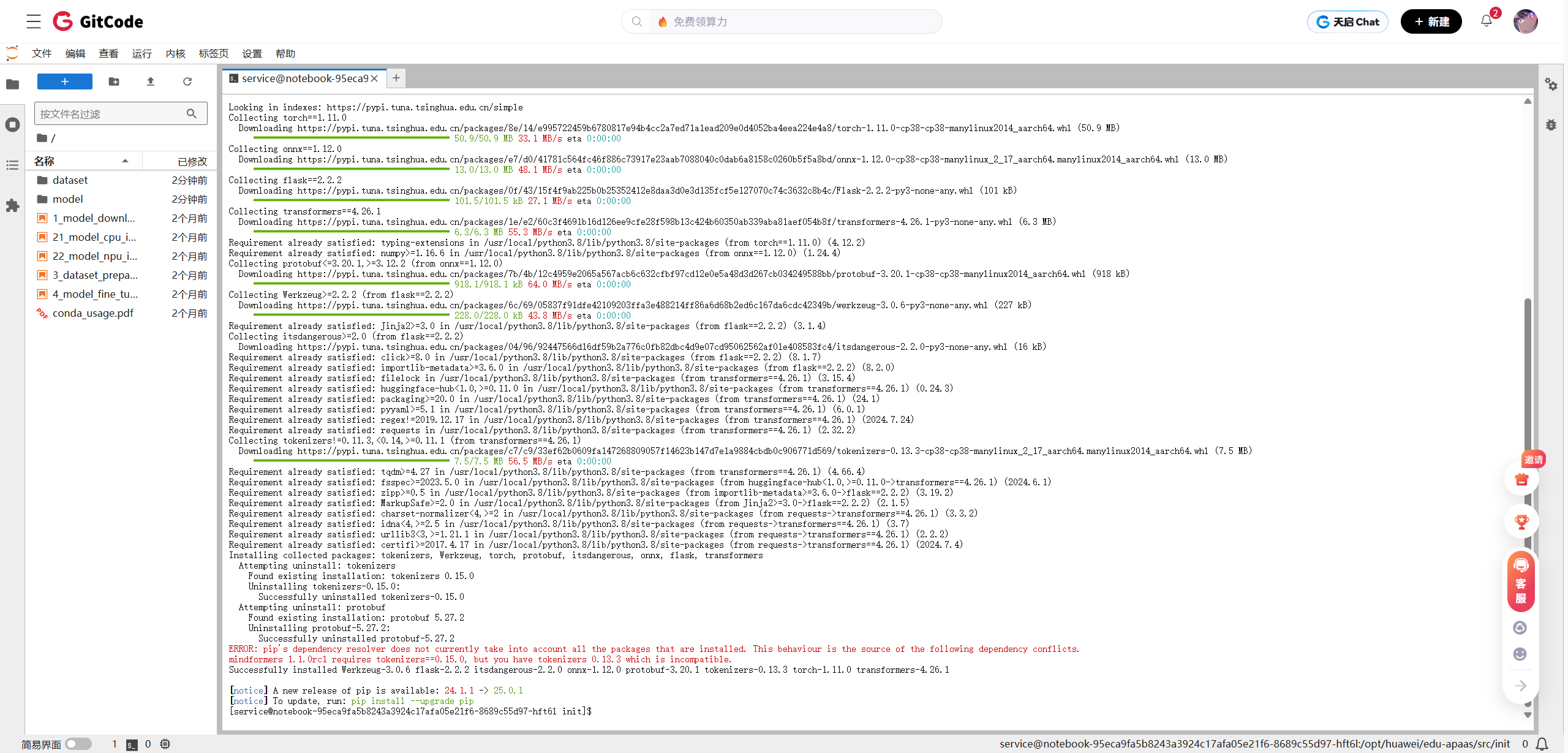The height and width of the screenshot is (753, 1568).
Task: Open running terminals and kernels panel
Action: [12, 125]
